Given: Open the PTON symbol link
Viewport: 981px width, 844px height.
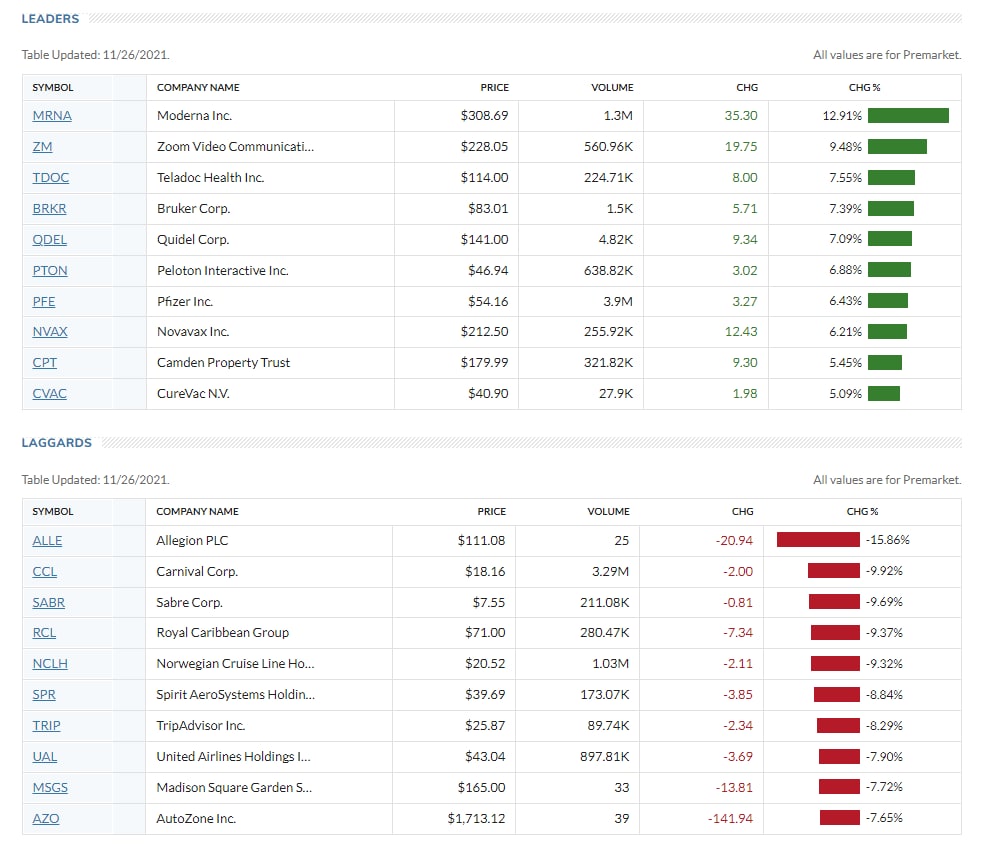Looking at the screenshot, I should tap(50, 270).
